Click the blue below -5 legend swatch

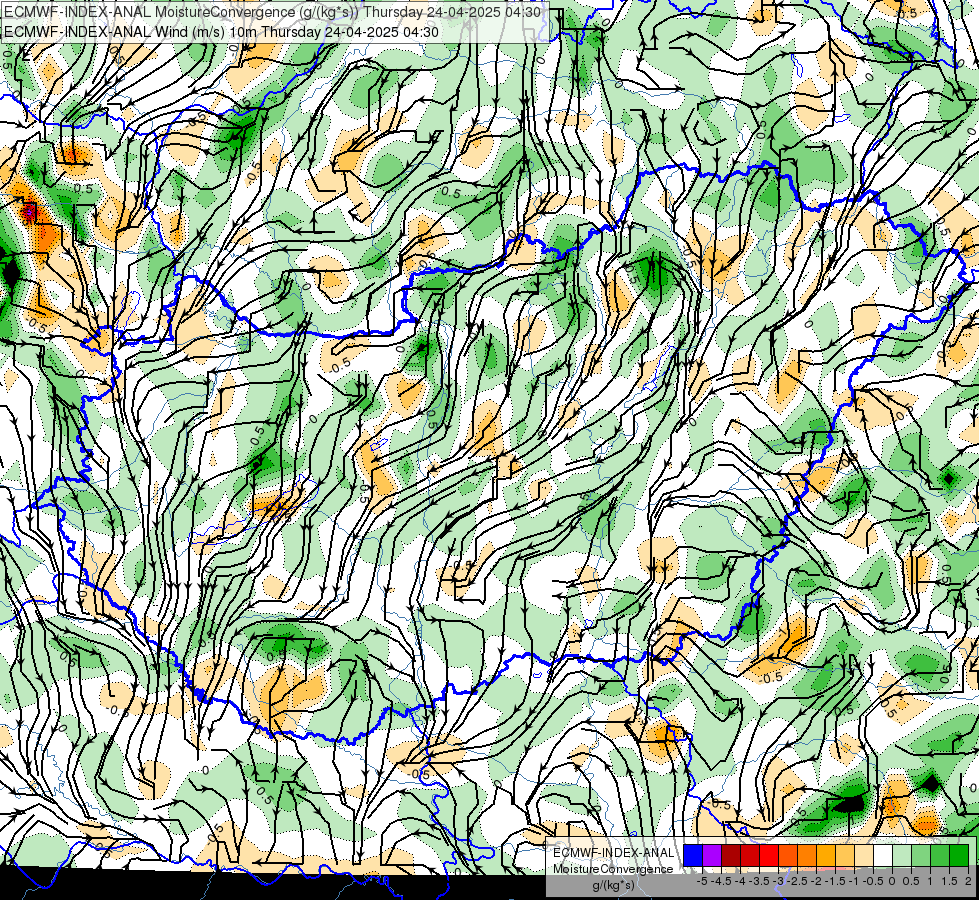[x=693, y=855]
